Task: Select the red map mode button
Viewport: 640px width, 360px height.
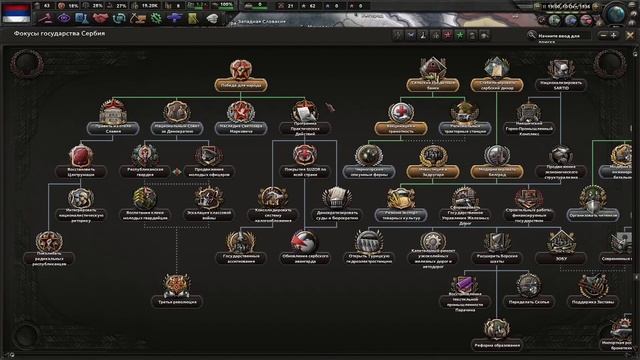Action: tap(586, 20)
